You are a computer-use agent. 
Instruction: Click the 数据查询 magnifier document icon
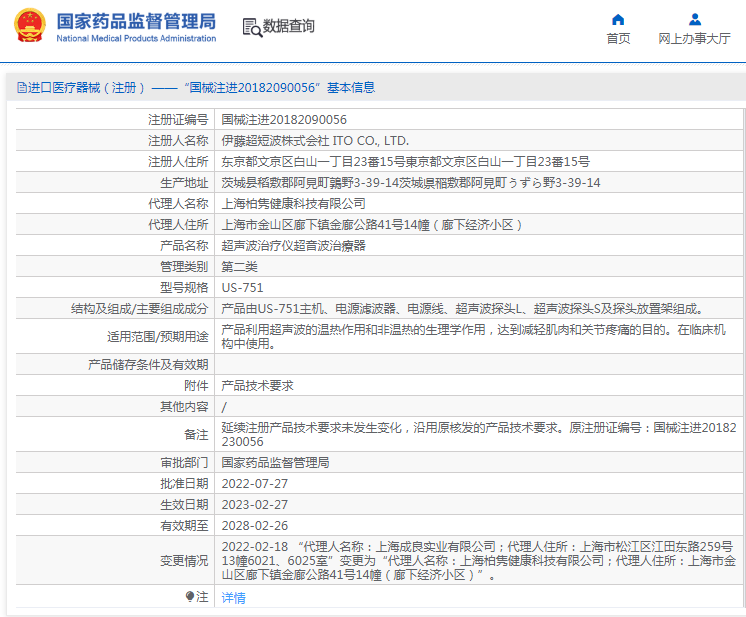(251, 27)
